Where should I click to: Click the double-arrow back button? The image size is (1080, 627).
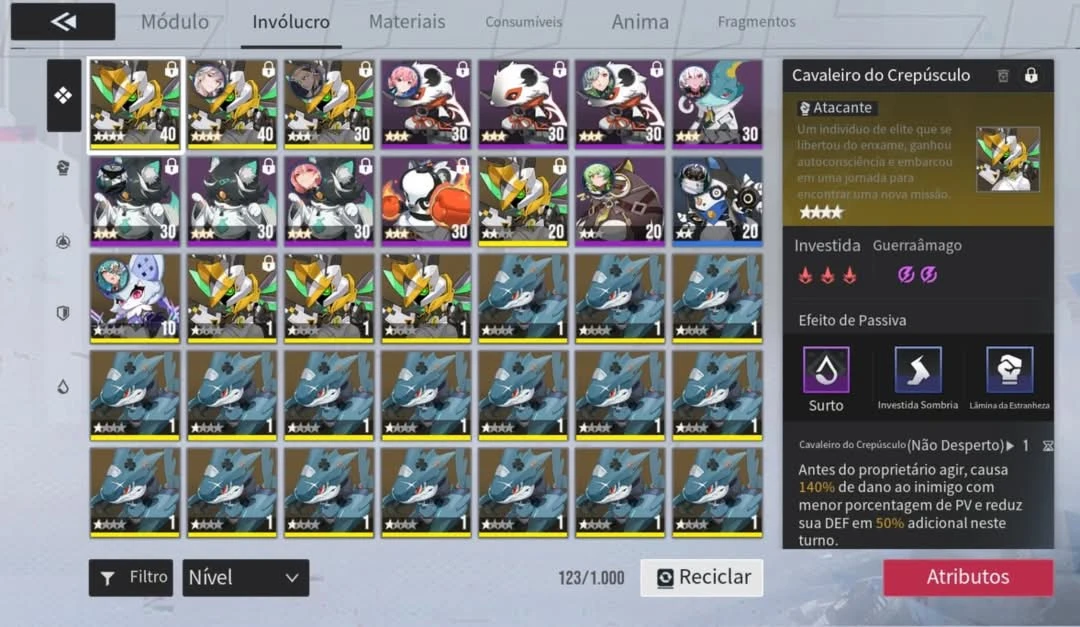coord(63,21)
